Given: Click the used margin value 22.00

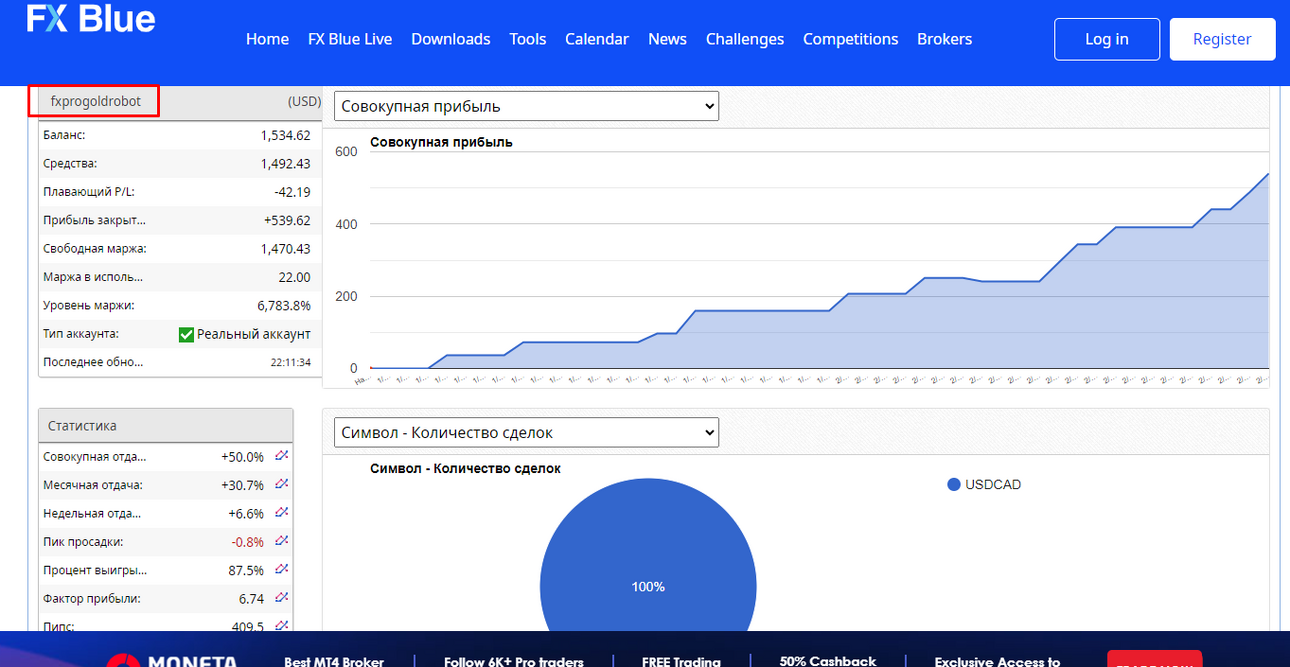Looking at the screenshot, I should (295, 277).
